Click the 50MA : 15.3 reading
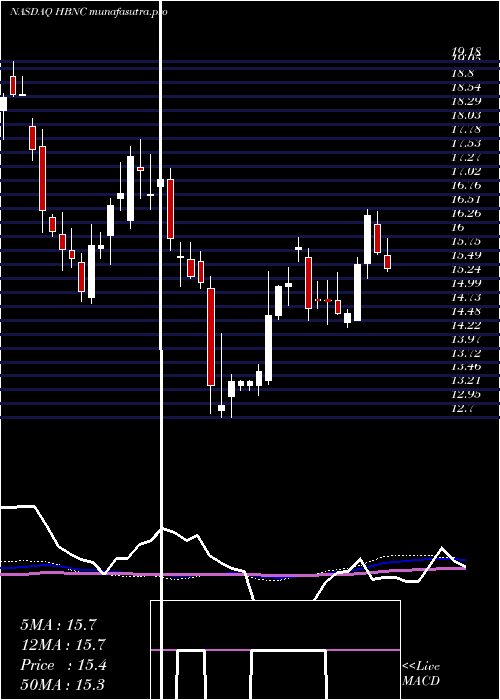This screenshot has height=700, width=500. (x=62, y=685)
